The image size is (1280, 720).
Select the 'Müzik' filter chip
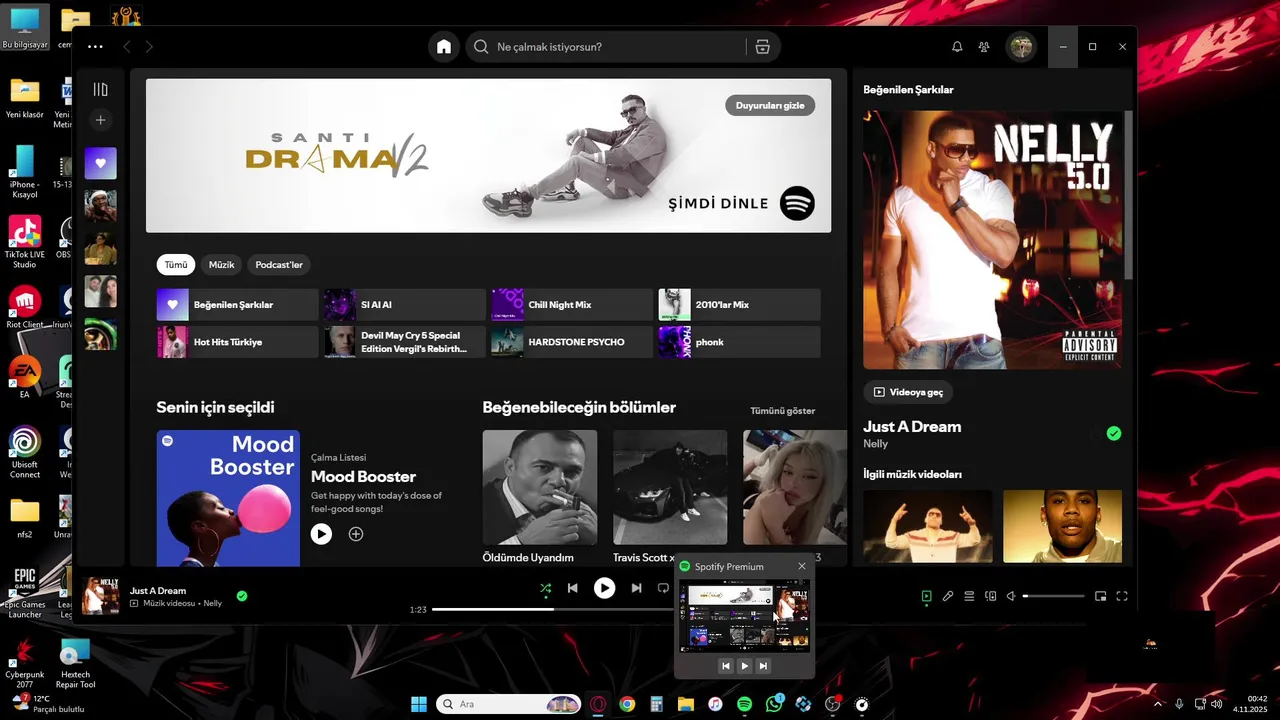(221, 265)
